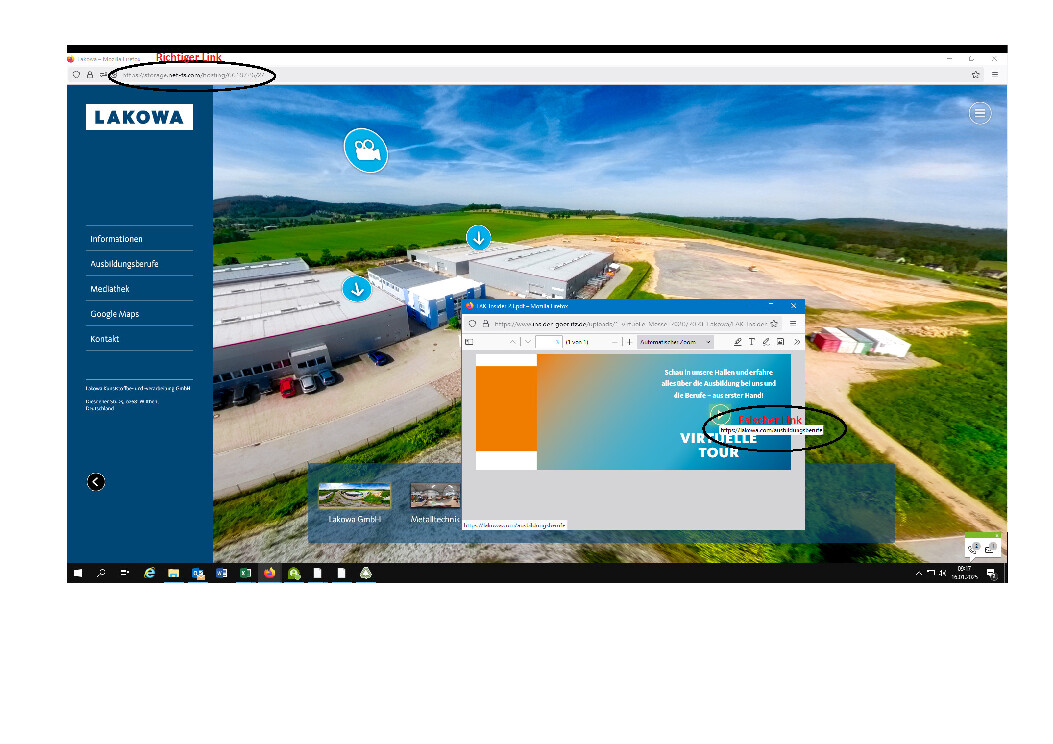1053x744 pixels.
Task: Click the padlock icon in the PDF window address bar
Action: click(486, 324)
